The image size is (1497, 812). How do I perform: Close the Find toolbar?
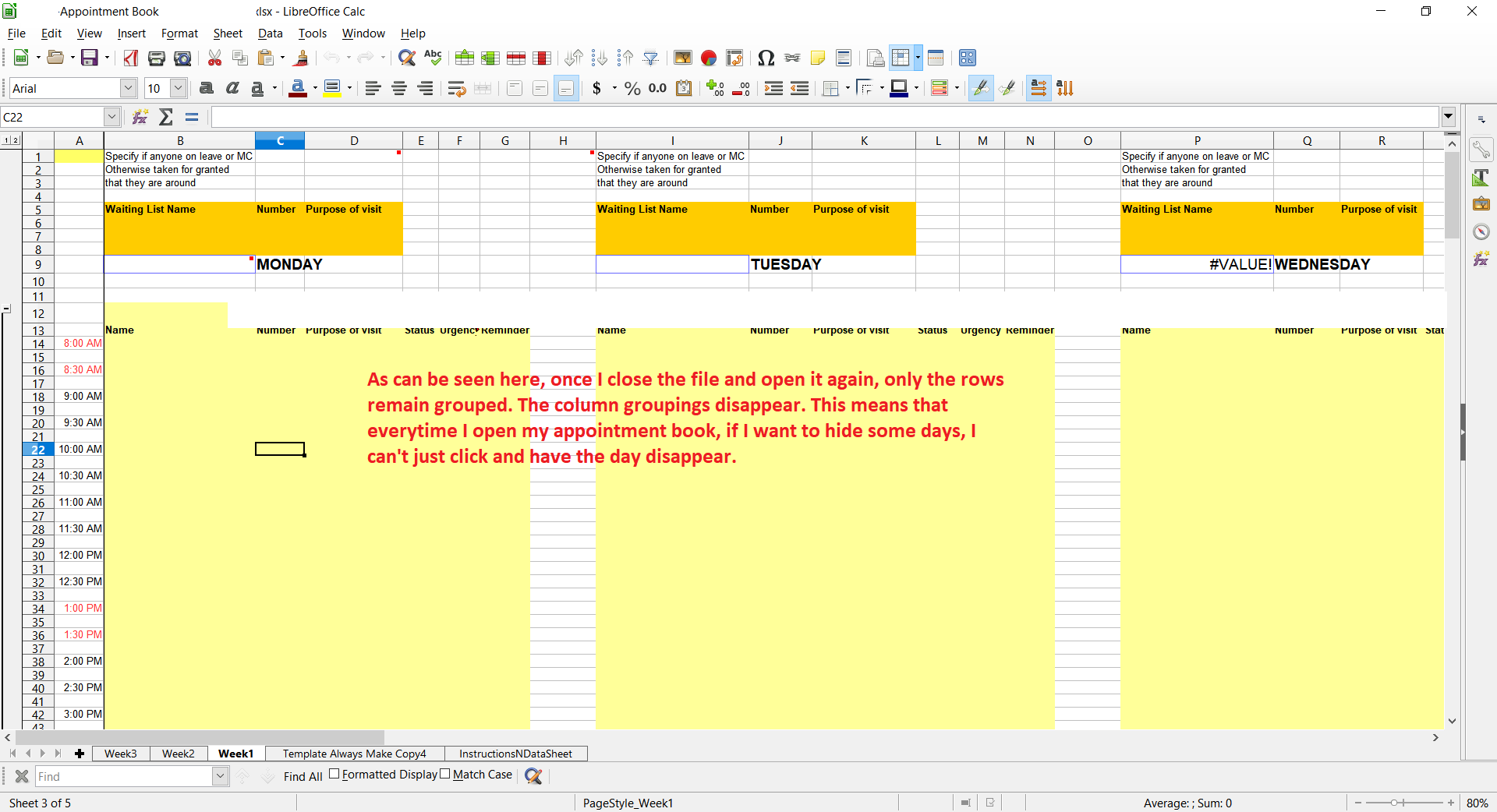tap(22, 776)
